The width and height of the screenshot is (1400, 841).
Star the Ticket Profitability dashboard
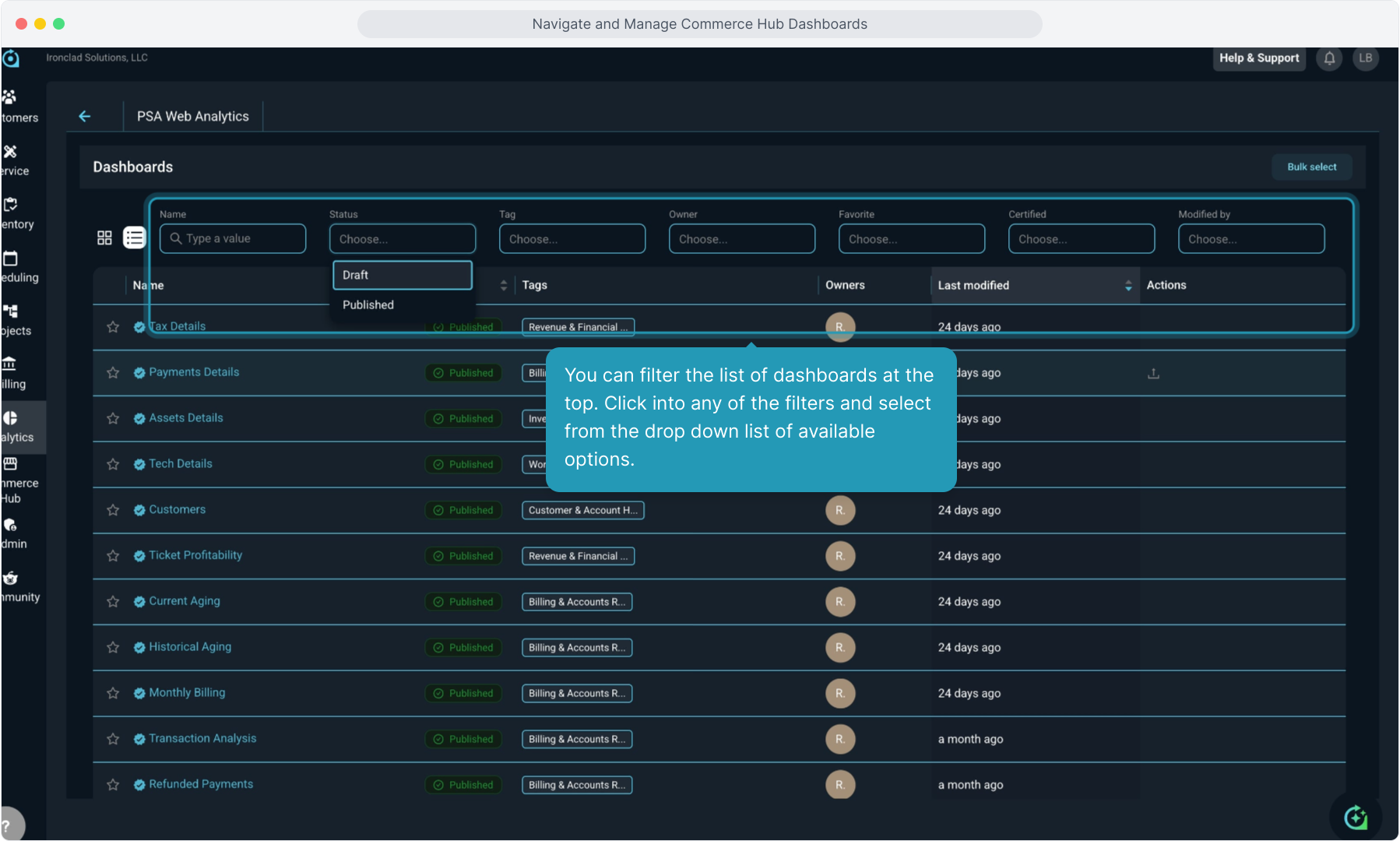tap(113, 556)
